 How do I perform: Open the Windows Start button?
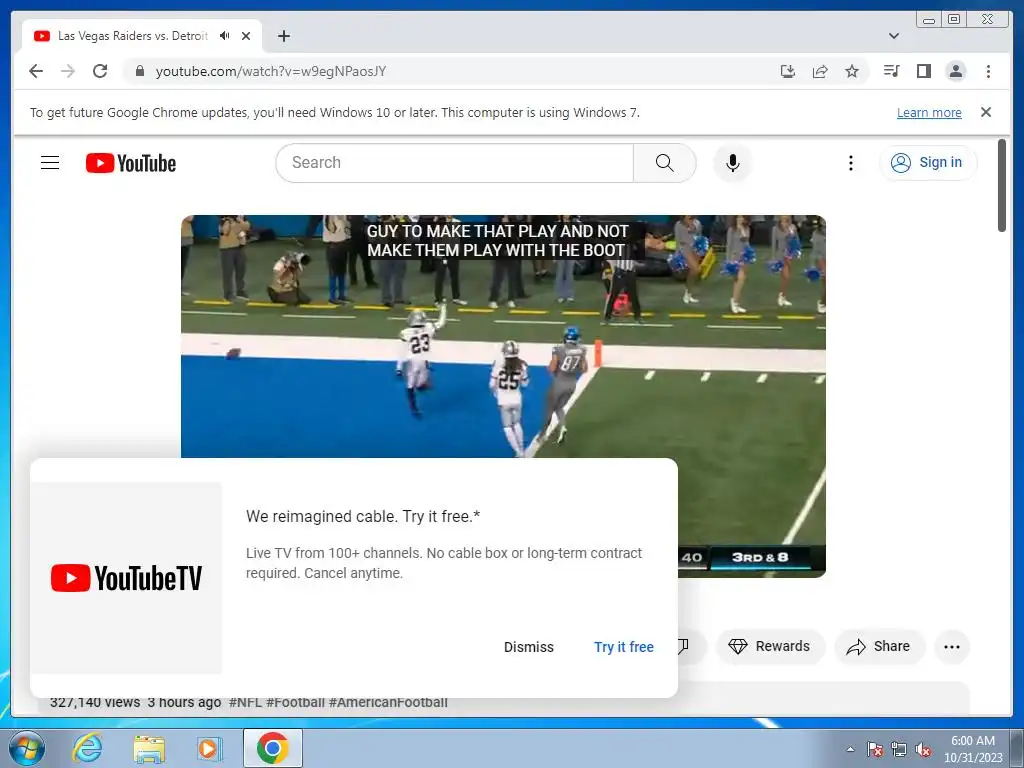click(x=26, y=748)
